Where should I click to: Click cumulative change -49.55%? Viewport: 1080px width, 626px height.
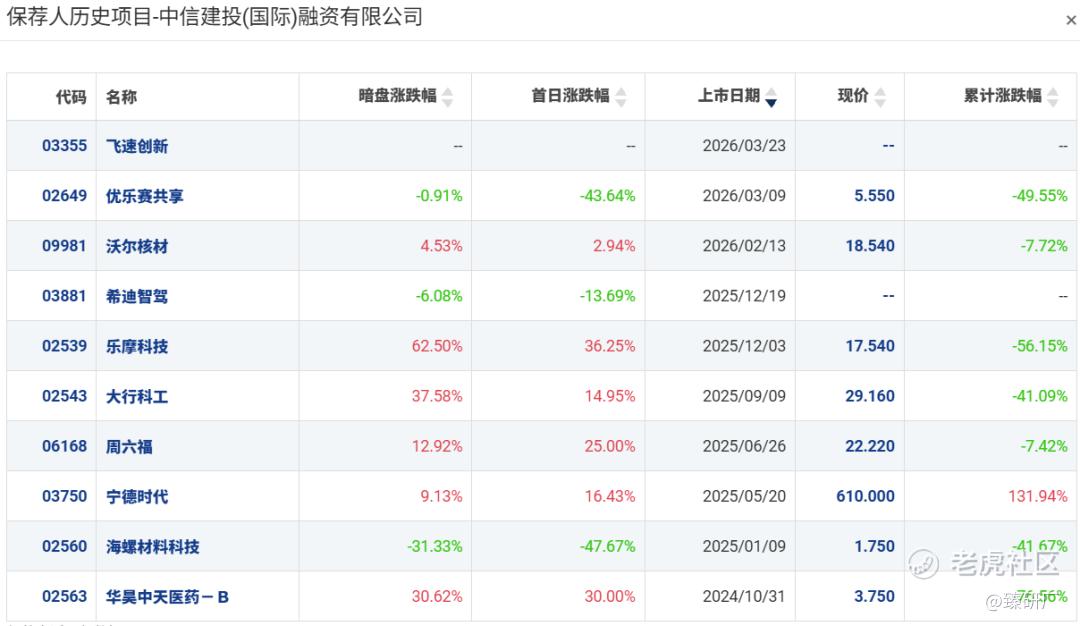pyautogui.click(x=1039, y=196)
